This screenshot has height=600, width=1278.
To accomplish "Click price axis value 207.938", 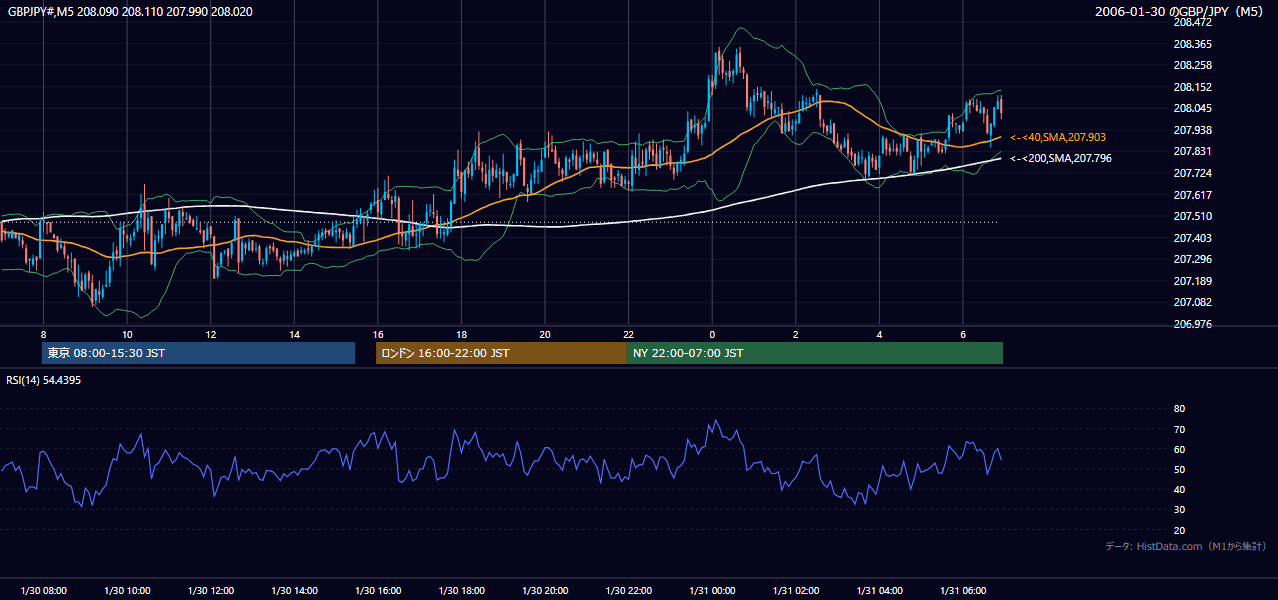I will (x=1193, y=130).
